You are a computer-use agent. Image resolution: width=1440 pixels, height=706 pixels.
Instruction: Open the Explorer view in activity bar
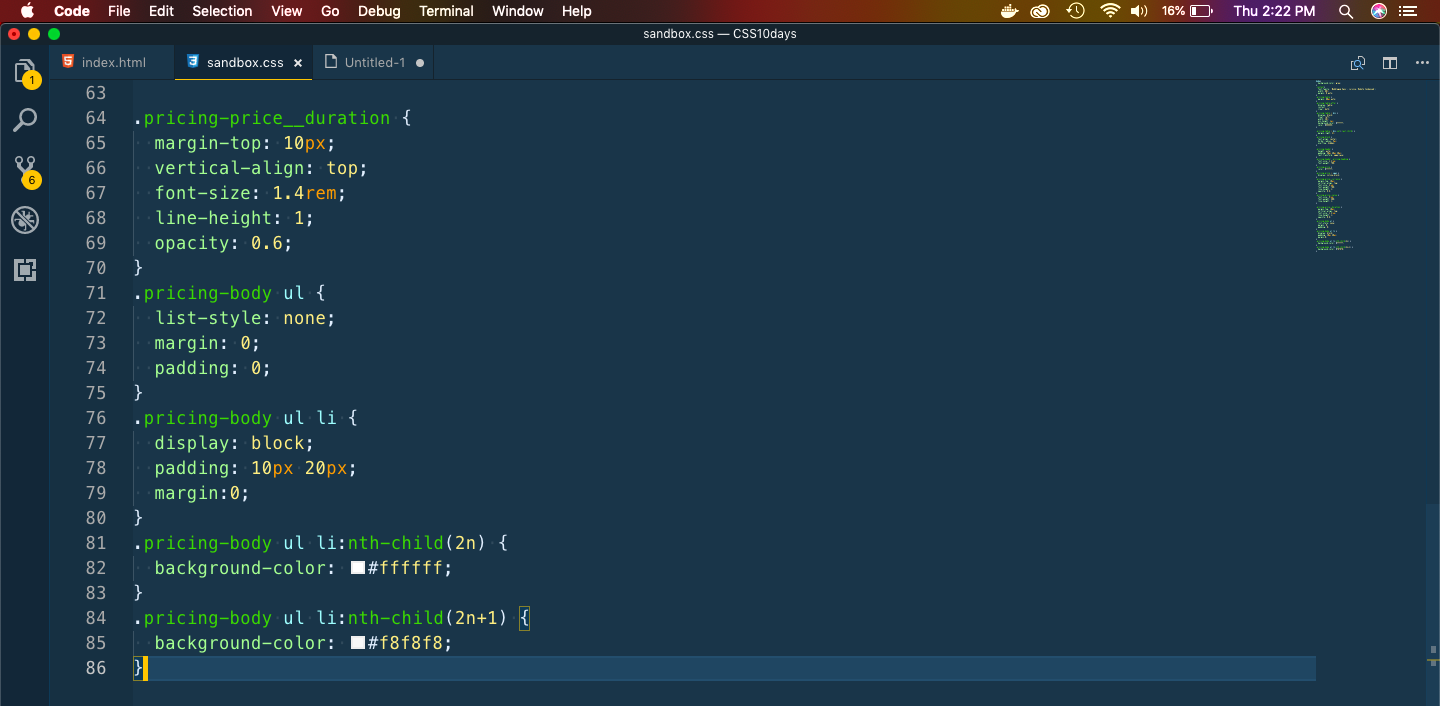25,72
